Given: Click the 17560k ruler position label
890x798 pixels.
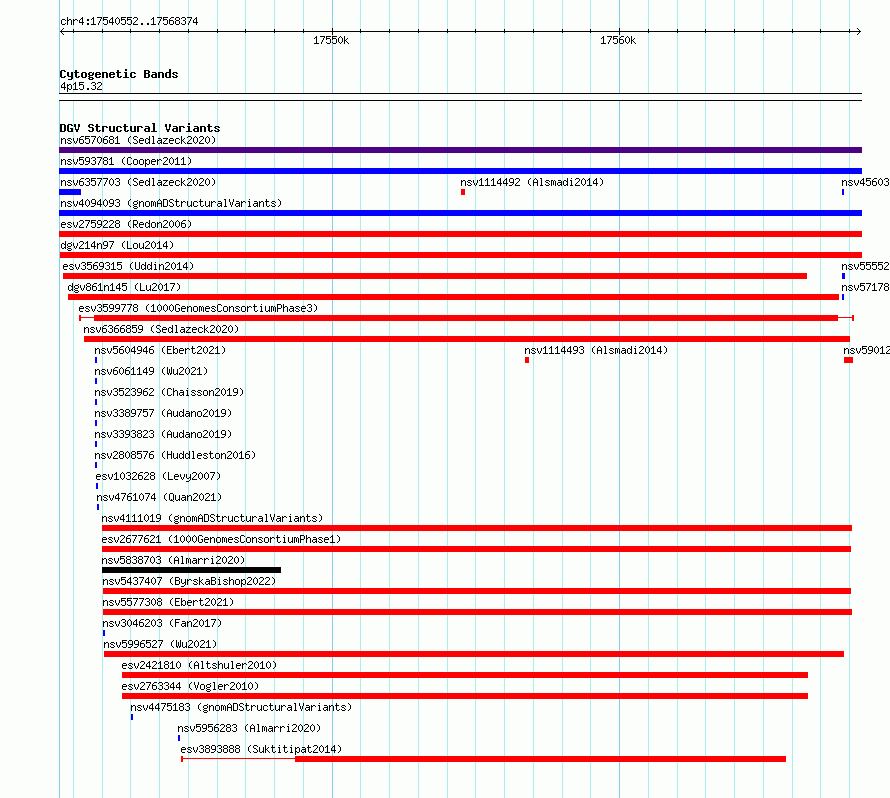Looking at the screenshot, I should coord(618,40).
